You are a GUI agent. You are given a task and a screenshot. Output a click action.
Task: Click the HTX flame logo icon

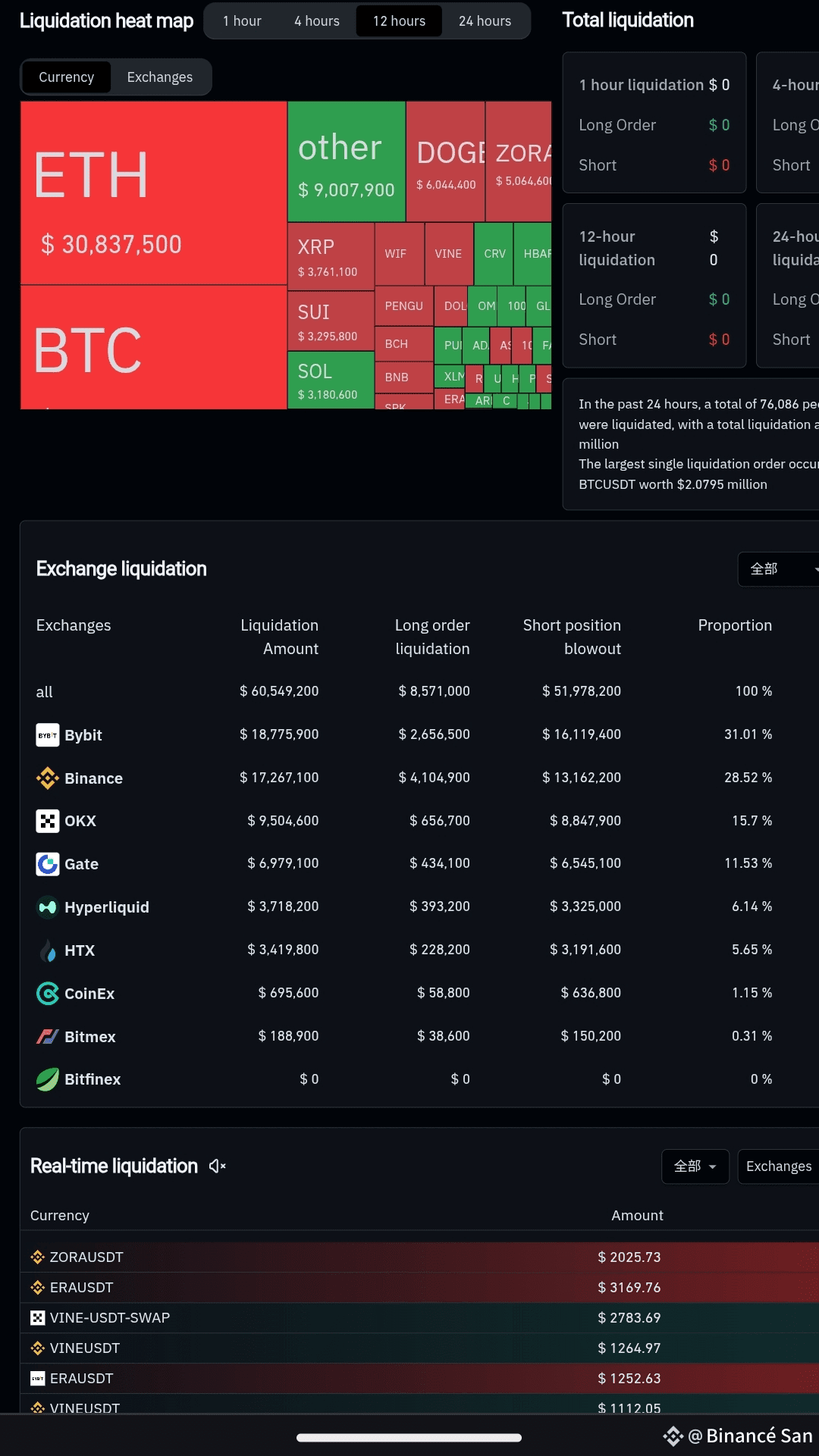coord(48,950)
